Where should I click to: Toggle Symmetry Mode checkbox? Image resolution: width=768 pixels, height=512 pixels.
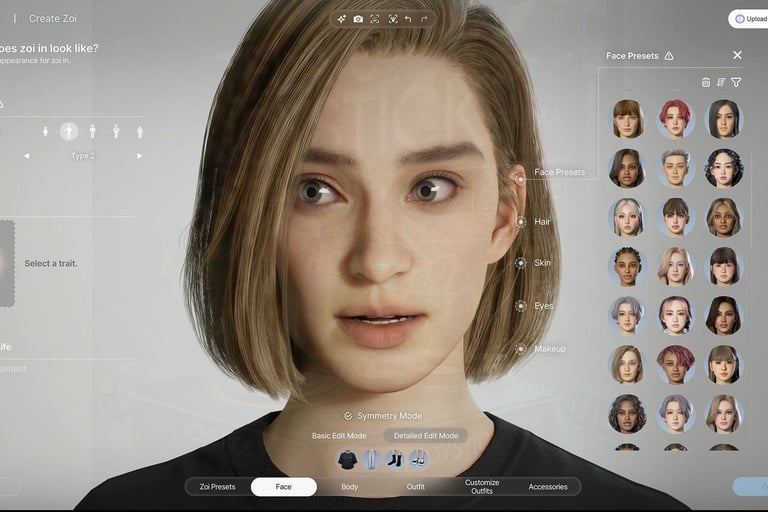tap(348, 416)
